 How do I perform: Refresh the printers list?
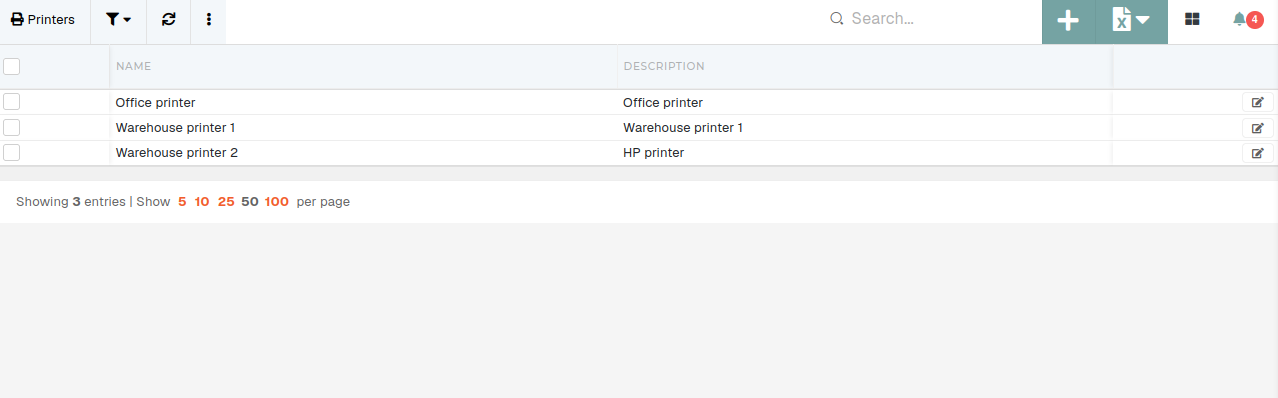168,20
